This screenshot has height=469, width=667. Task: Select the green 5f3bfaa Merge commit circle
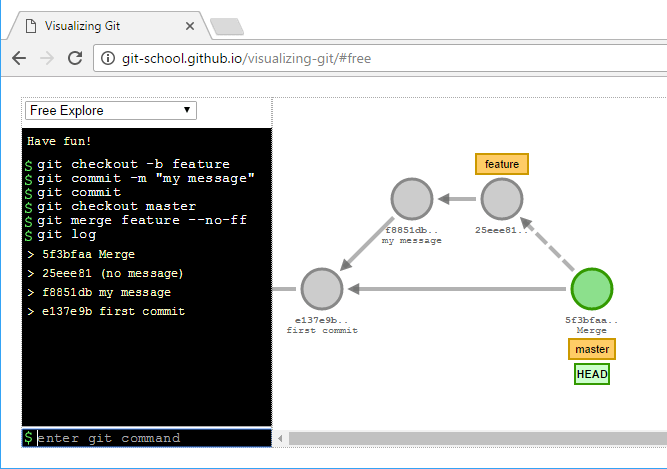point(592,289)
